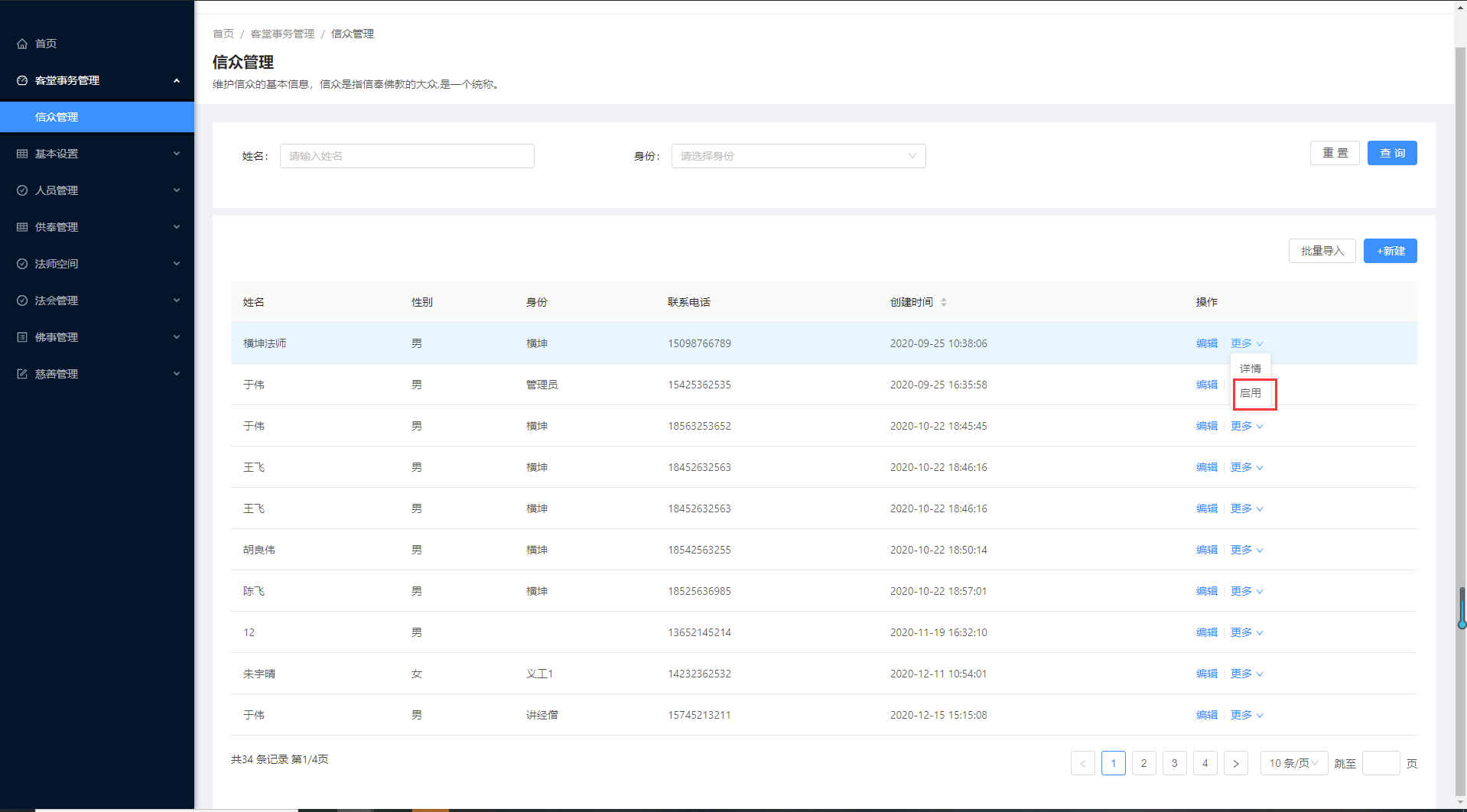Viewport: 1467px width, 812px height.
Task: Click the 法师空间 circle icon
Action: pos(22,264)
